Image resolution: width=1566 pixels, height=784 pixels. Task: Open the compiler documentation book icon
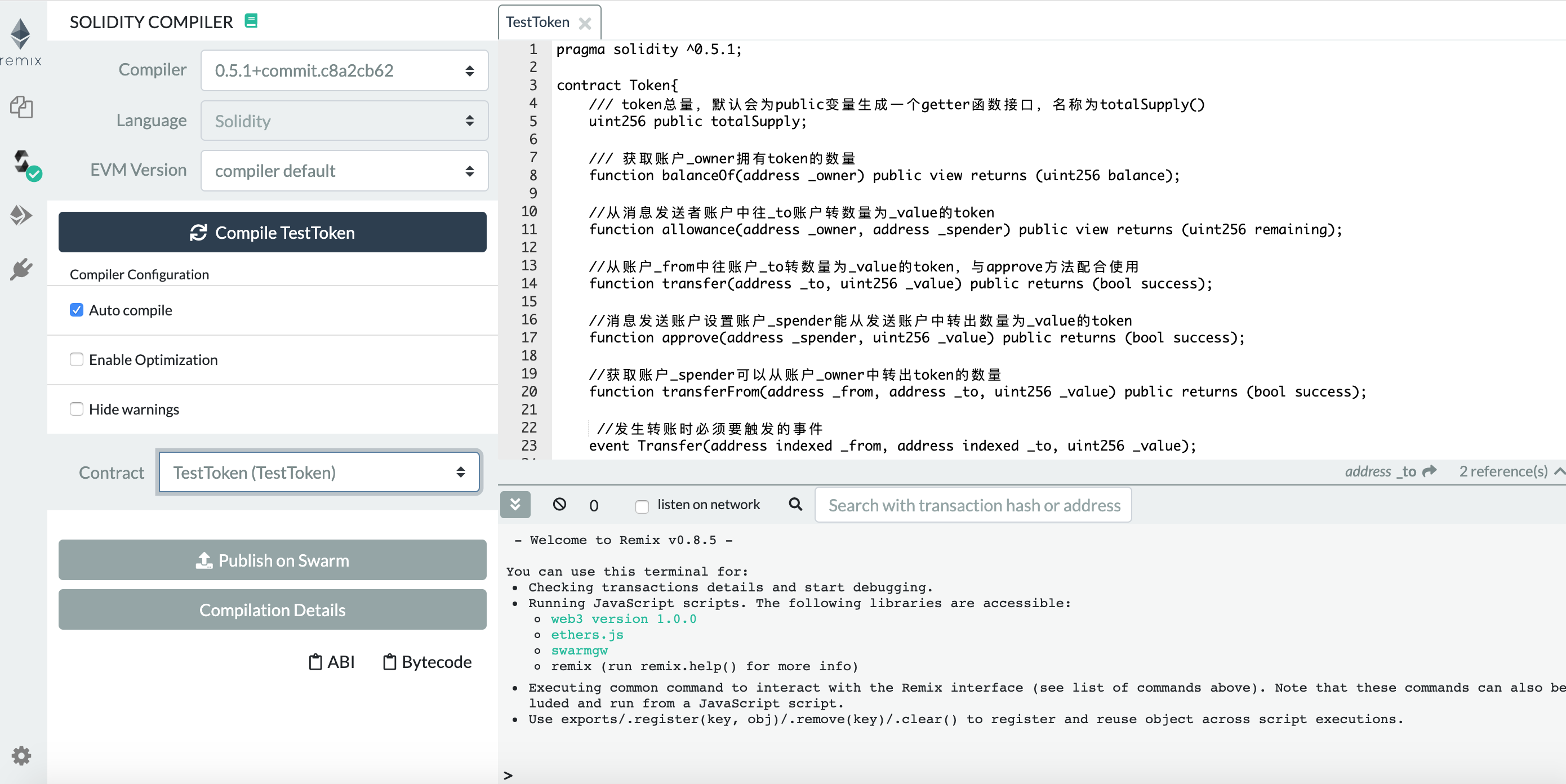(251, 21)
